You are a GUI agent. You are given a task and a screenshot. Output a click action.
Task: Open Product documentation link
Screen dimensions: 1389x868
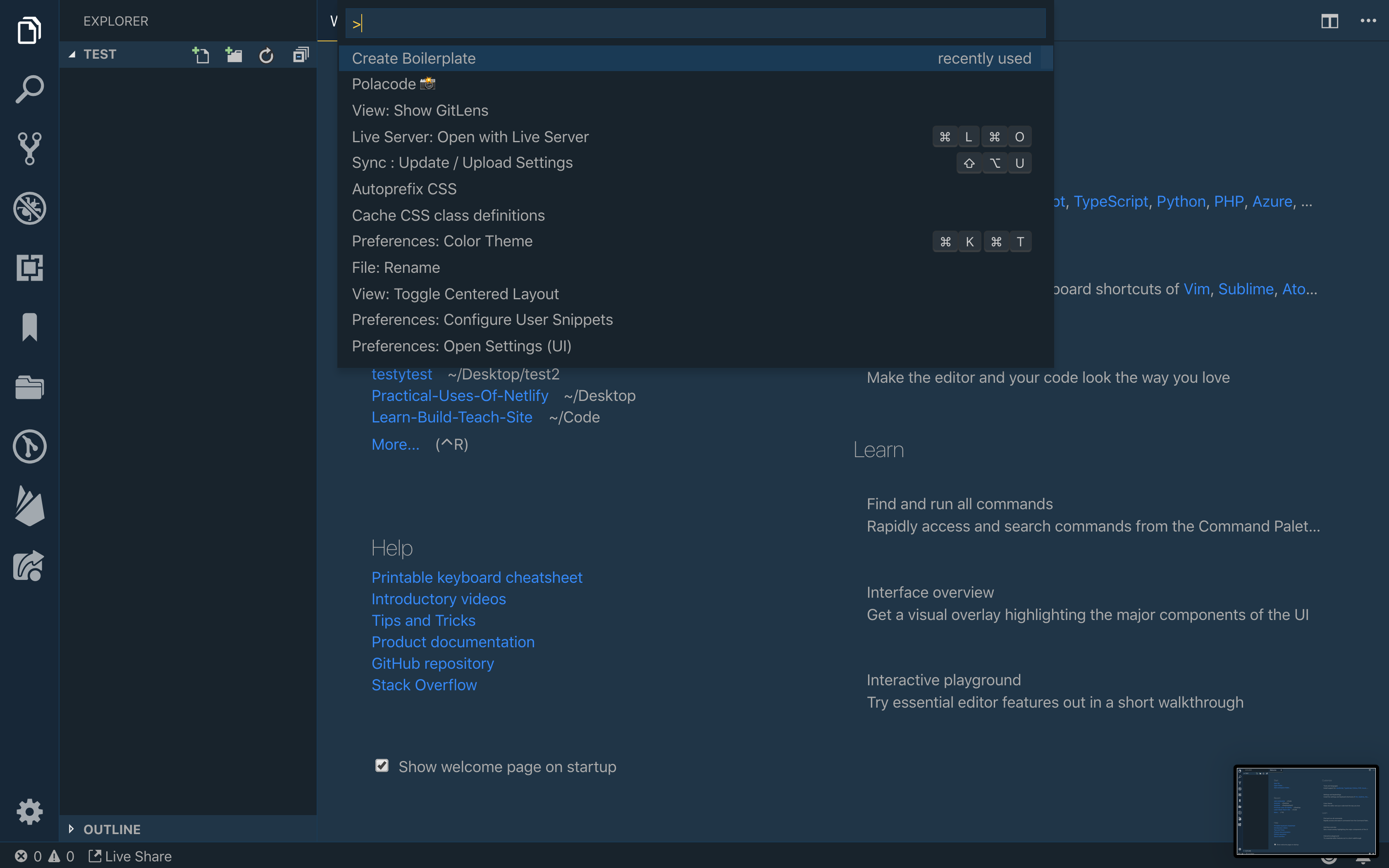pos(453,642)
